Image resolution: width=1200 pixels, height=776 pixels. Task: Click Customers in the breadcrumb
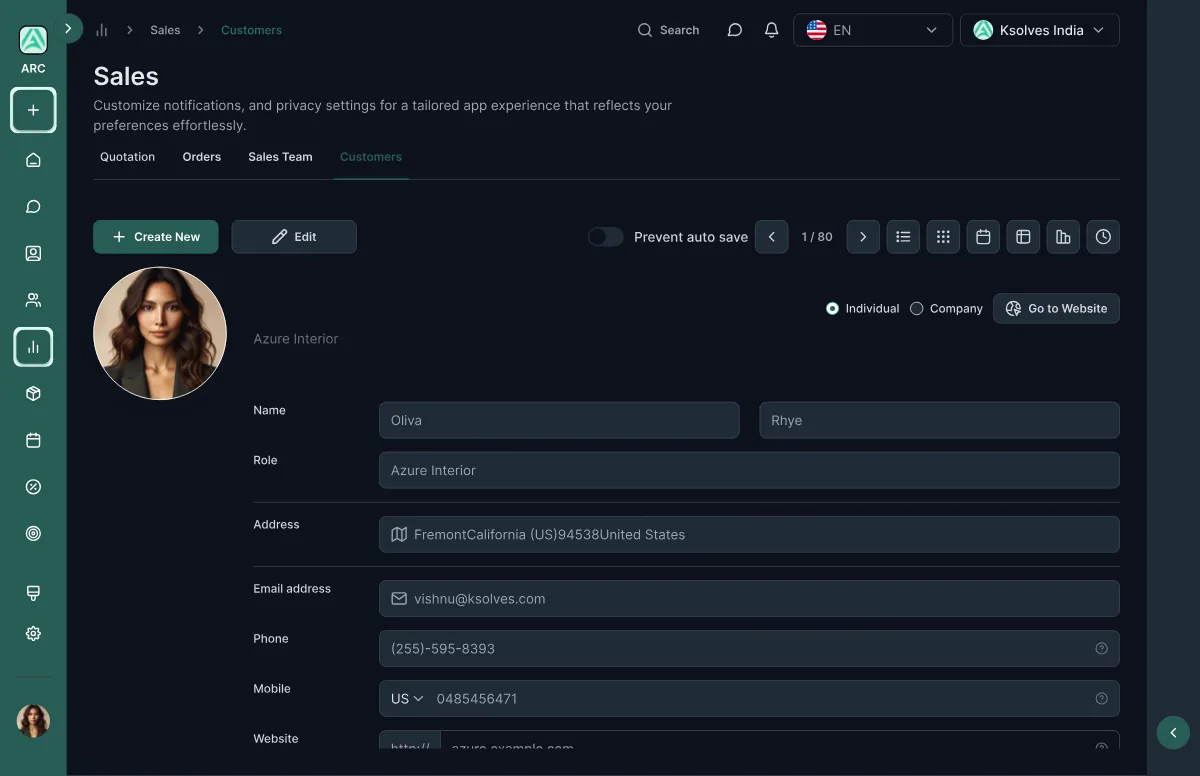pos(251,30)
